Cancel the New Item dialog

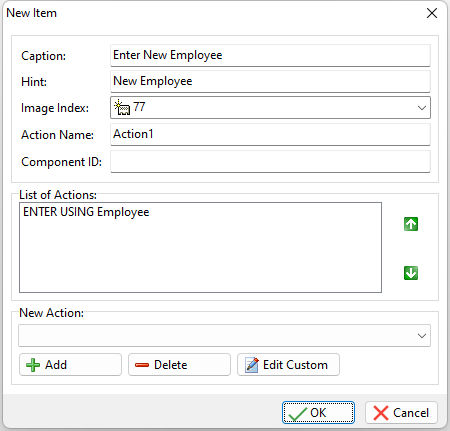click(x=401, y=413)
